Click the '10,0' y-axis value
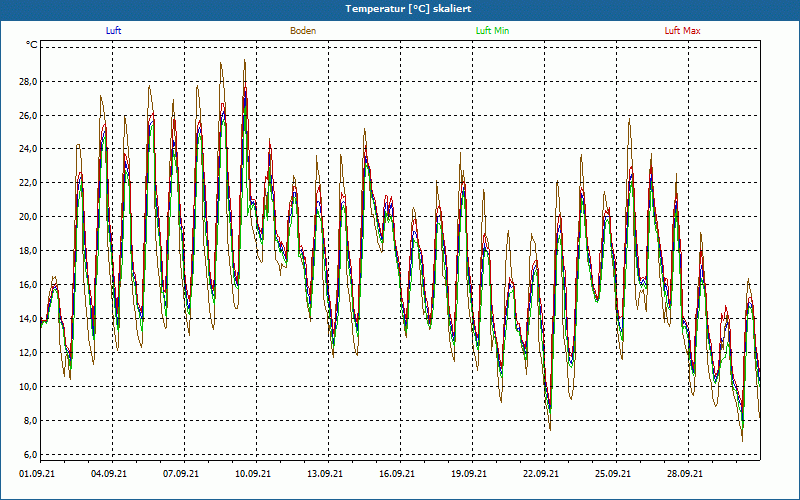Screen dimensions: 800x500 tap(28, 387)
